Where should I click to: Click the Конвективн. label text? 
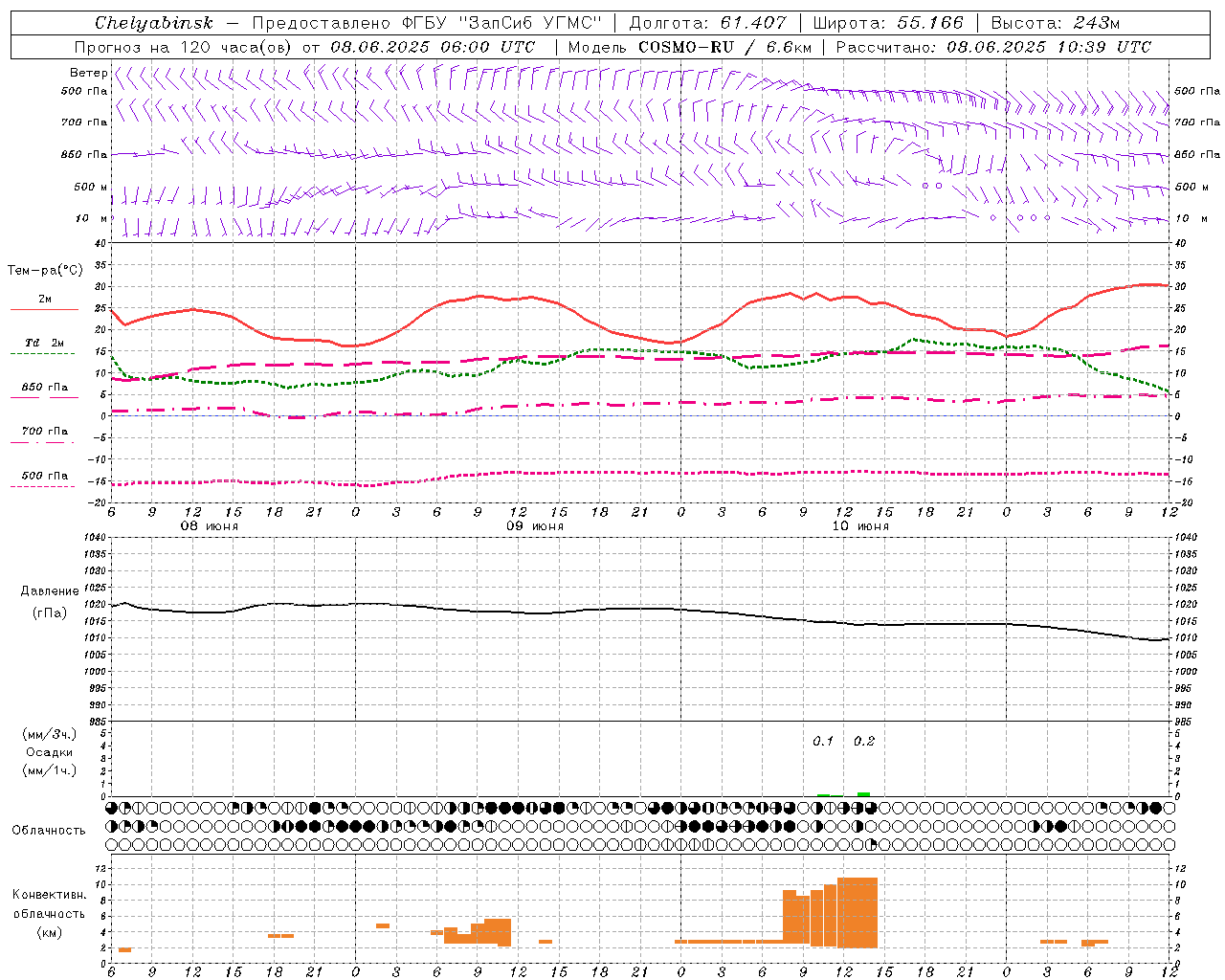[x=49, y=895]
